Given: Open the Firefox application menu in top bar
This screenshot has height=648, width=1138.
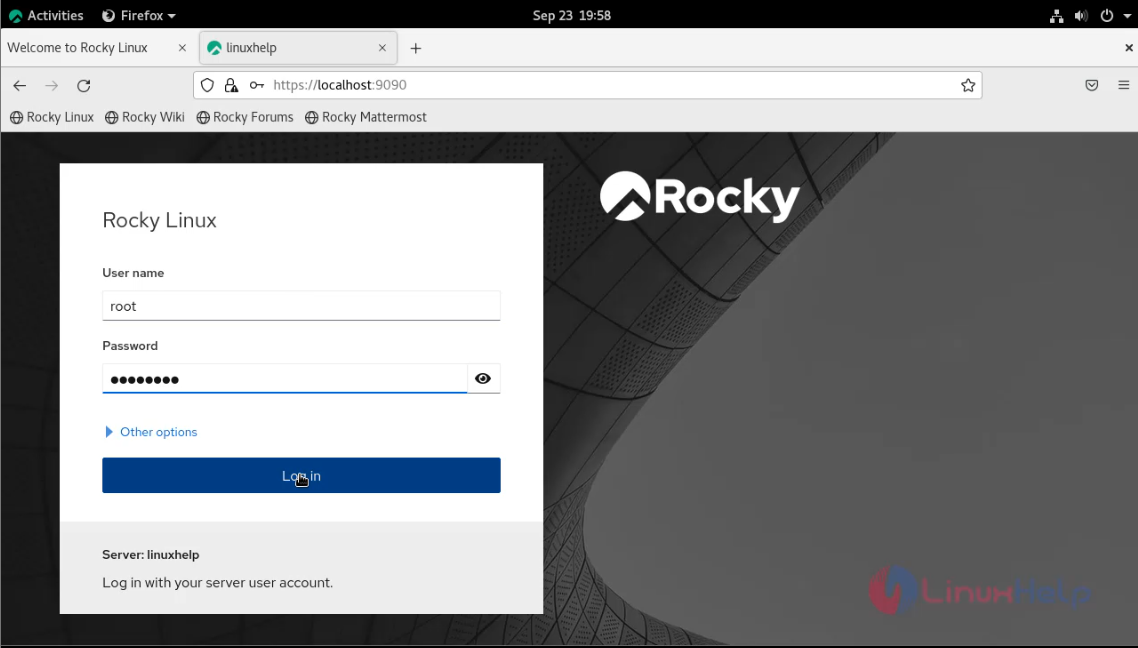Looking at the screenshot, I should pyautogui.click(x=139, y=15).
